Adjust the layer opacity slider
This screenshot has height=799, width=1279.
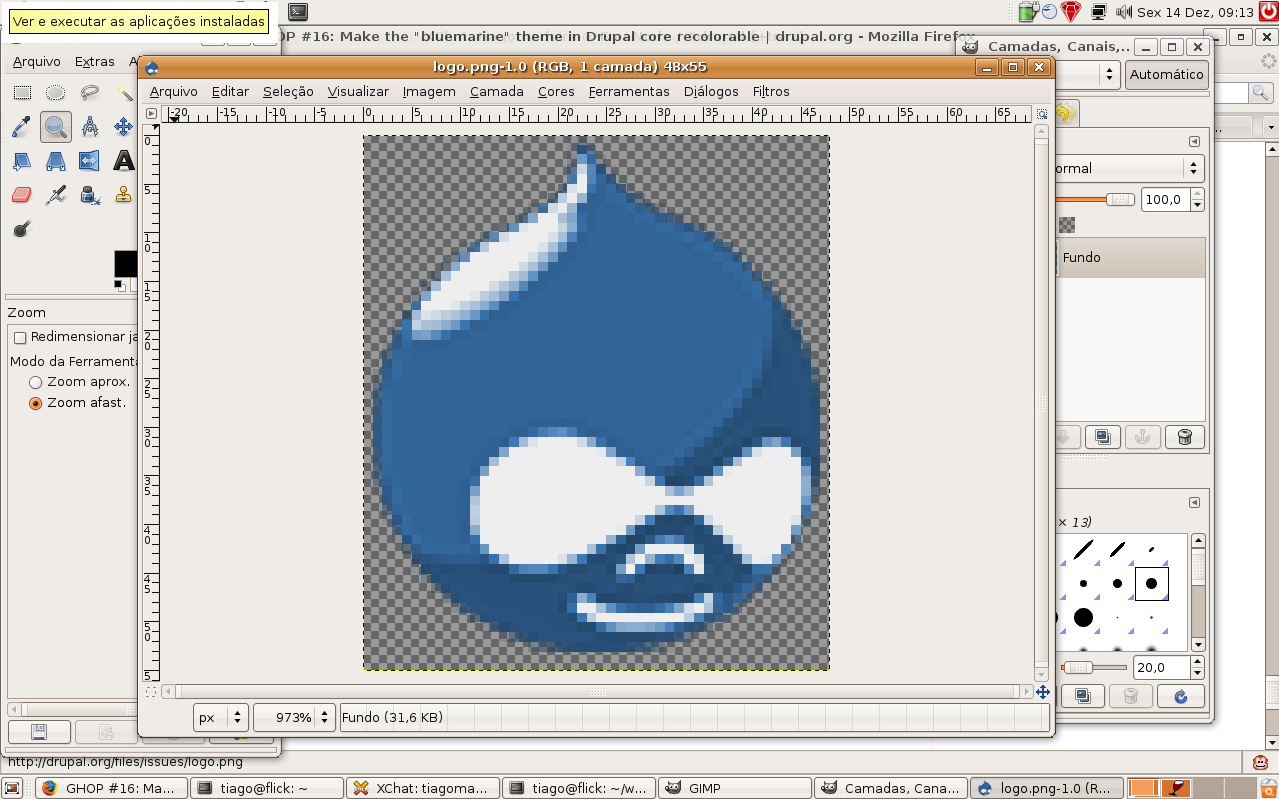coord(1095,199)
